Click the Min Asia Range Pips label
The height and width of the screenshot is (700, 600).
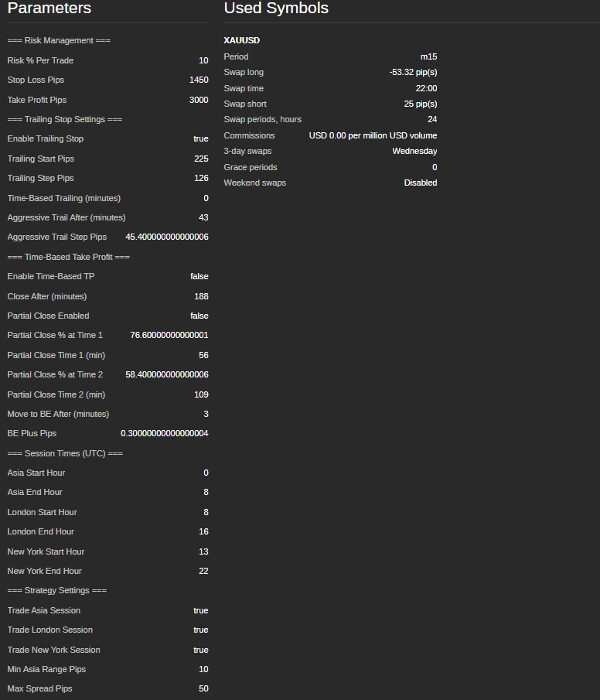coord(46,669)
